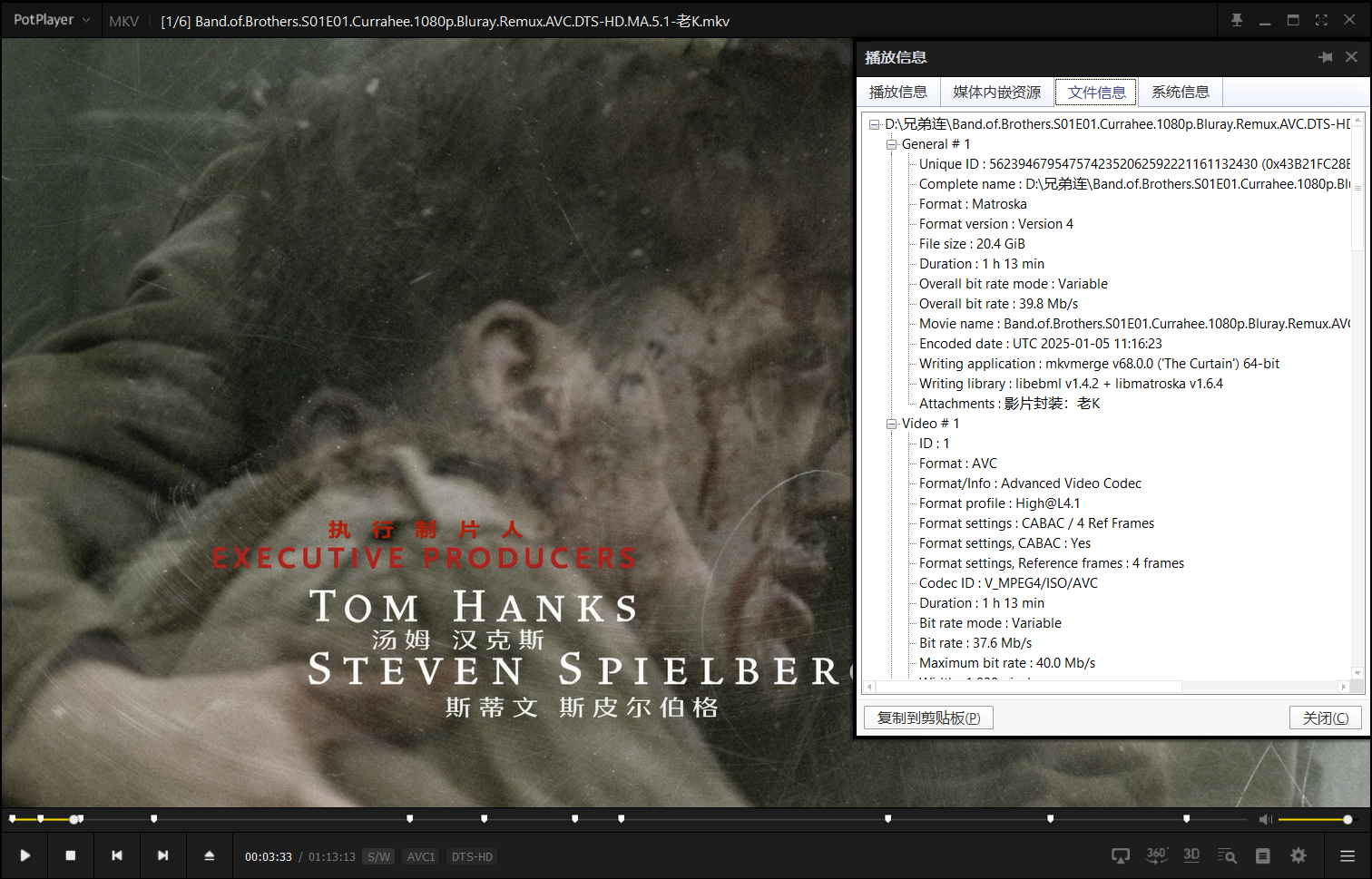
Task: Open the playlist hamburger icon
Action: click(1347, 855)
